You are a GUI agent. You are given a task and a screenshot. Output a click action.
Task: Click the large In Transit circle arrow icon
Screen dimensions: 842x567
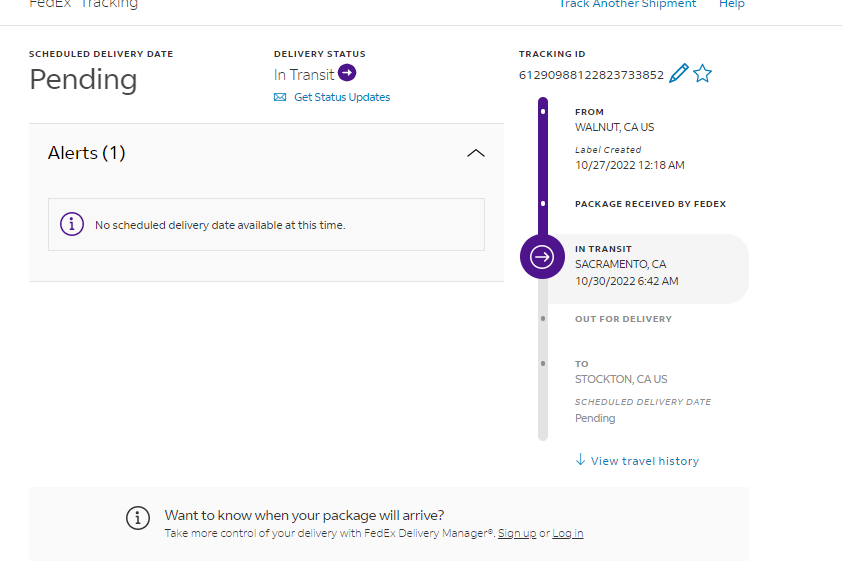tap(542, 257)
